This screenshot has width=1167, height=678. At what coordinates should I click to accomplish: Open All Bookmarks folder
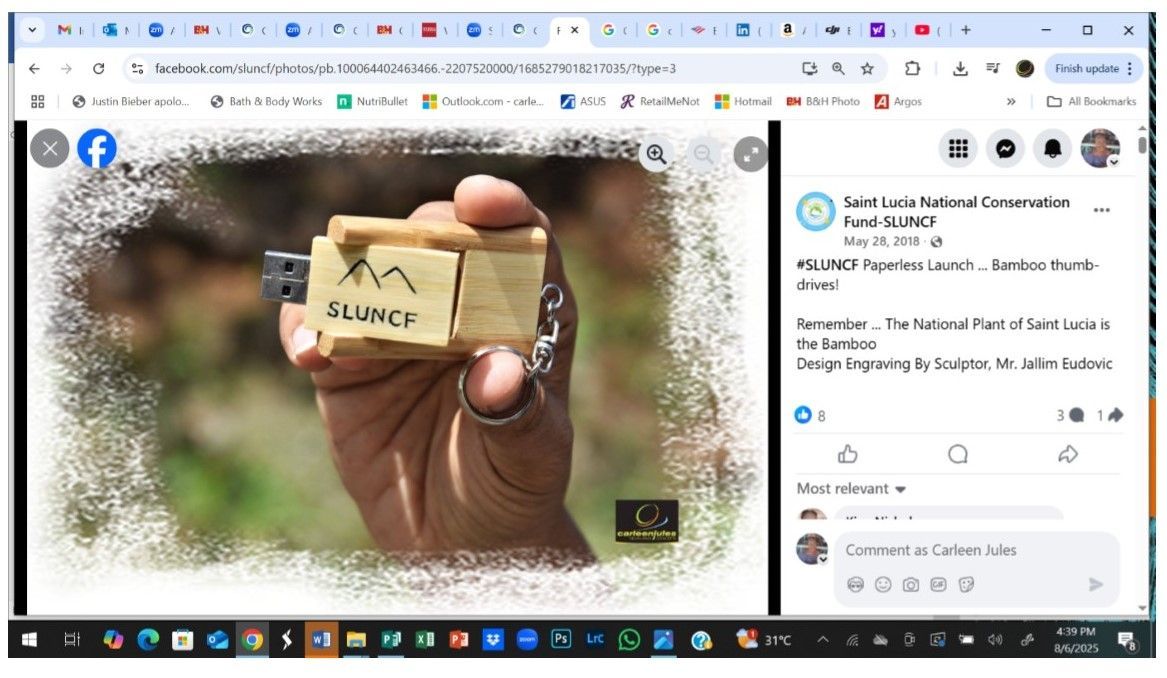pos(1092,101)
